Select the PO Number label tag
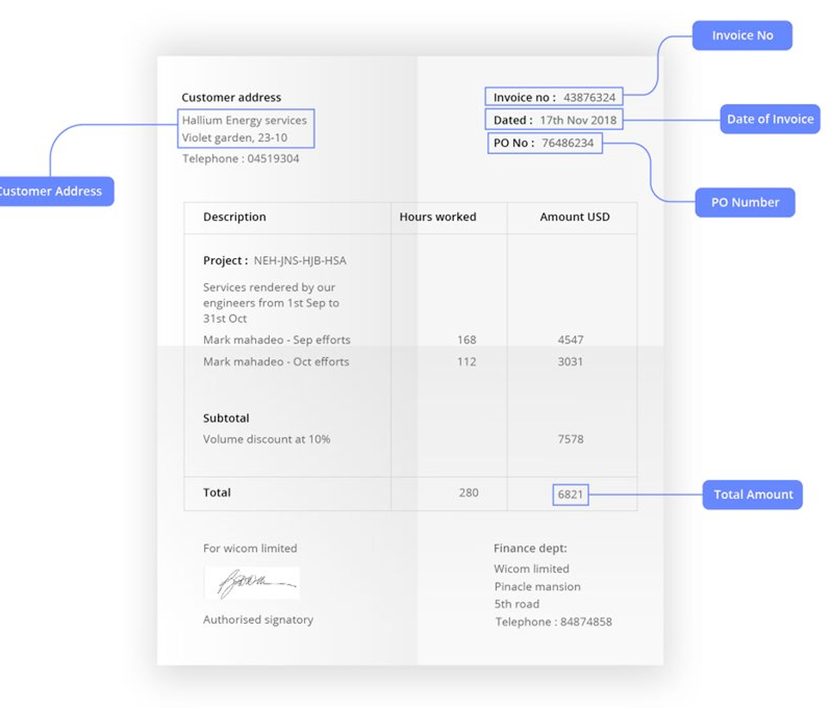The image size is (832, 708). click(x=745, y=202)
